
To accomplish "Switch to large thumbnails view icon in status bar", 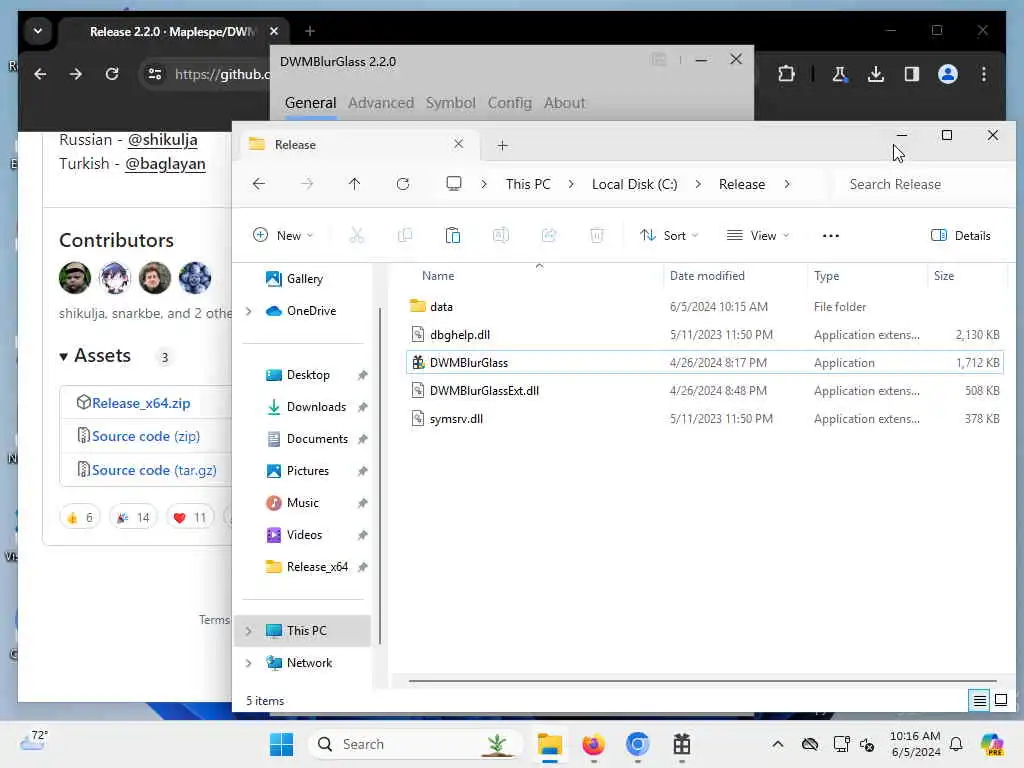I will coord(1001,701).
